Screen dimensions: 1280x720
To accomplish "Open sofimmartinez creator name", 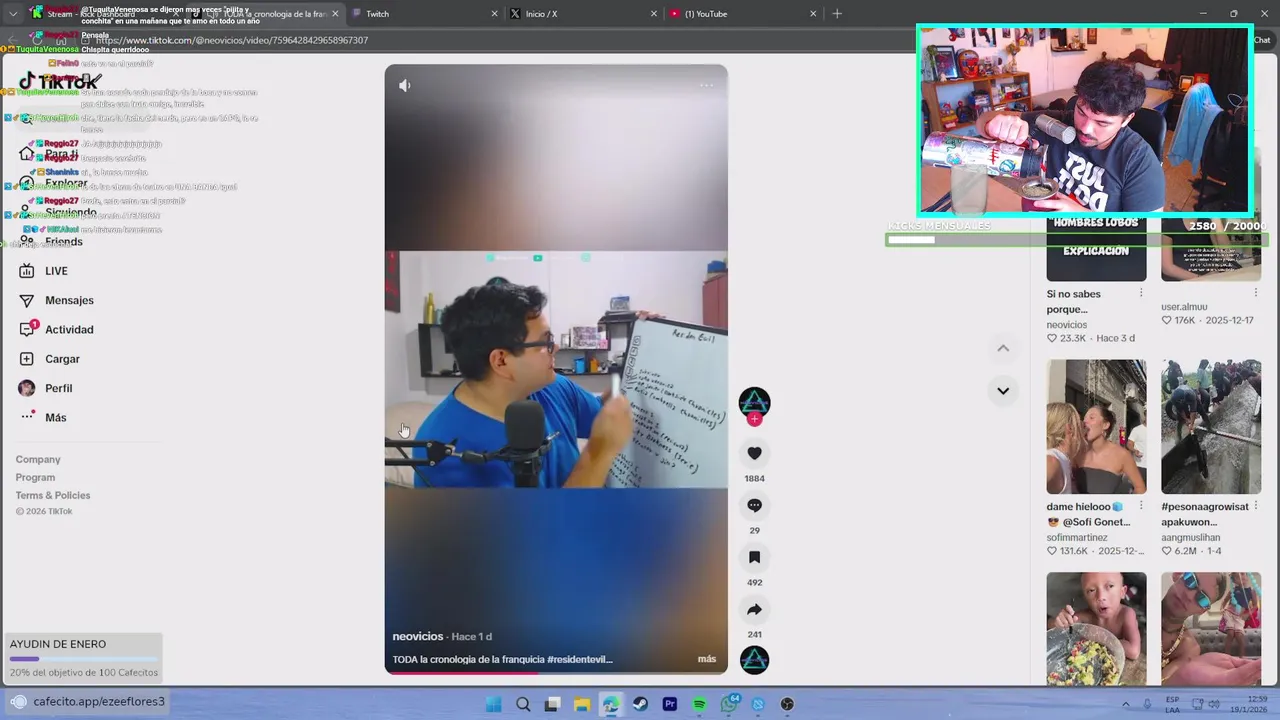I will tap(1077, 537).
